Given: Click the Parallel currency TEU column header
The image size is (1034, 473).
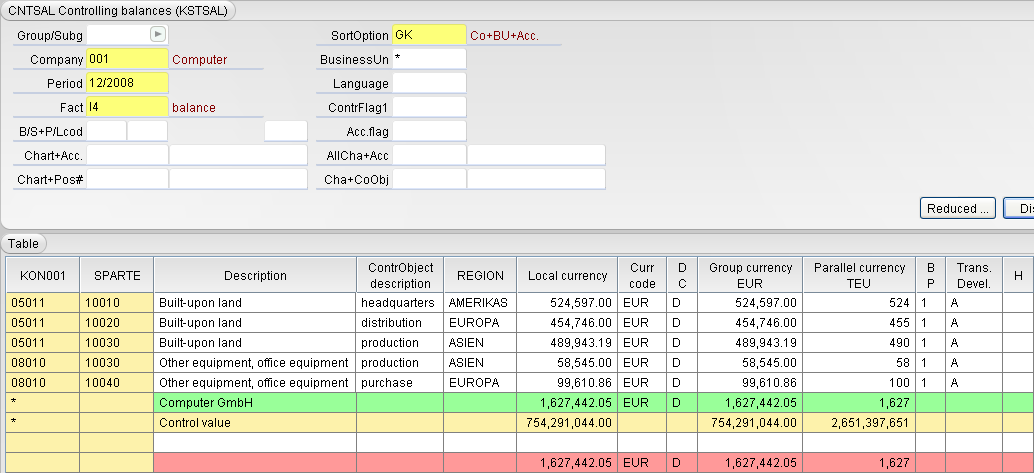Looking at the screenshot, I should point(859,276).
